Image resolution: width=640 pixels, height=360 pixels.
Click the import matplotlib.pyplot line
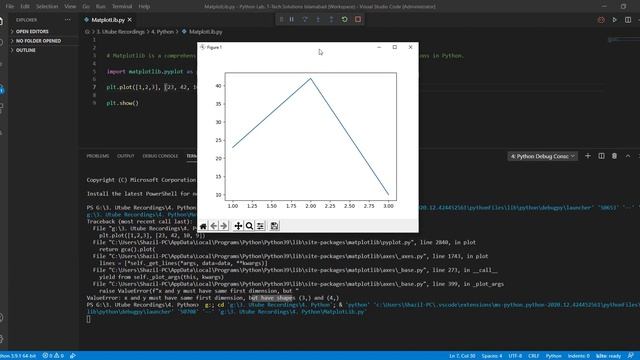[150, 71]
